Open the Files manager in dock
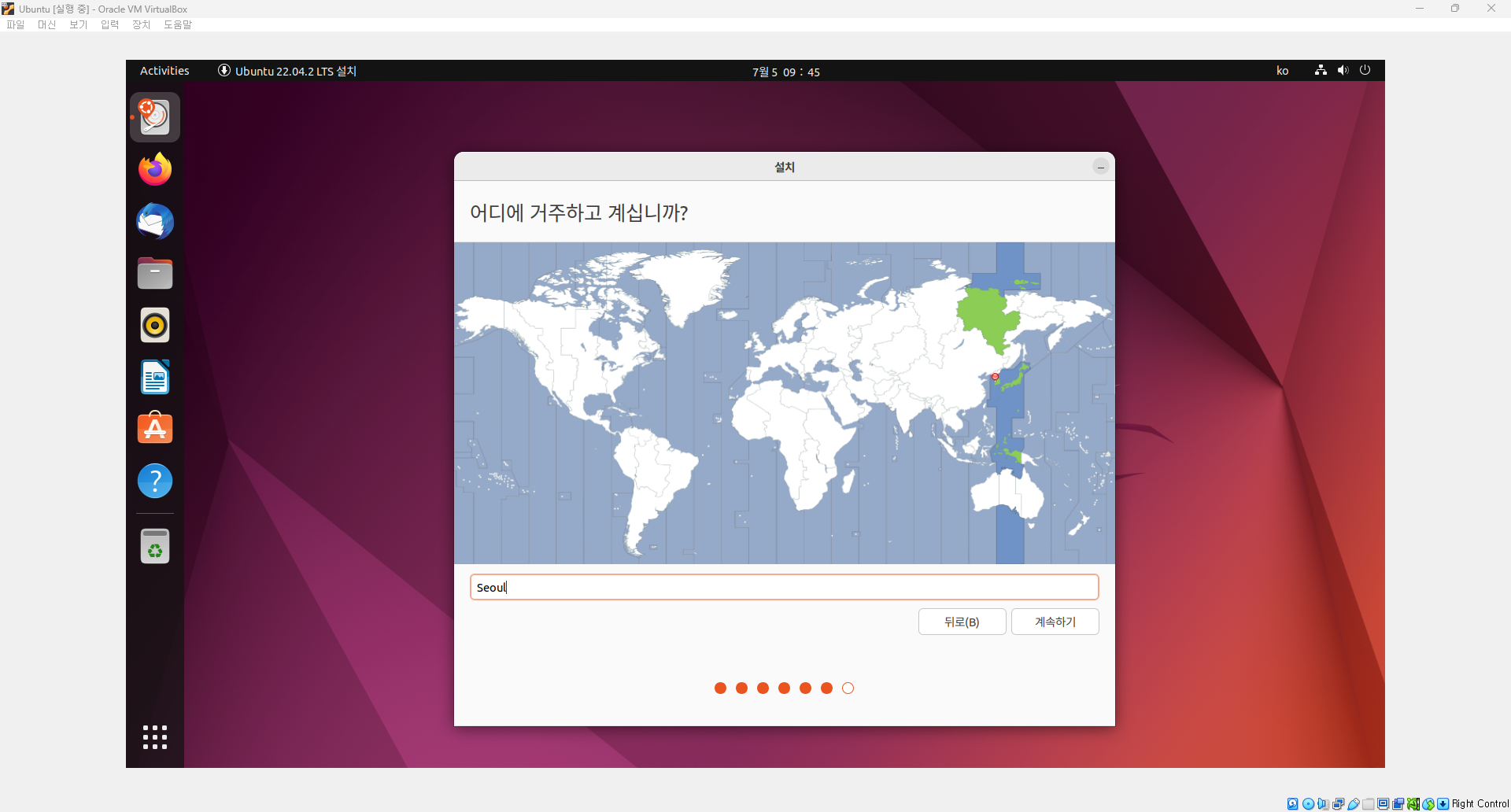The height and width of the screenshot is (812, 1511). point(155,273)
